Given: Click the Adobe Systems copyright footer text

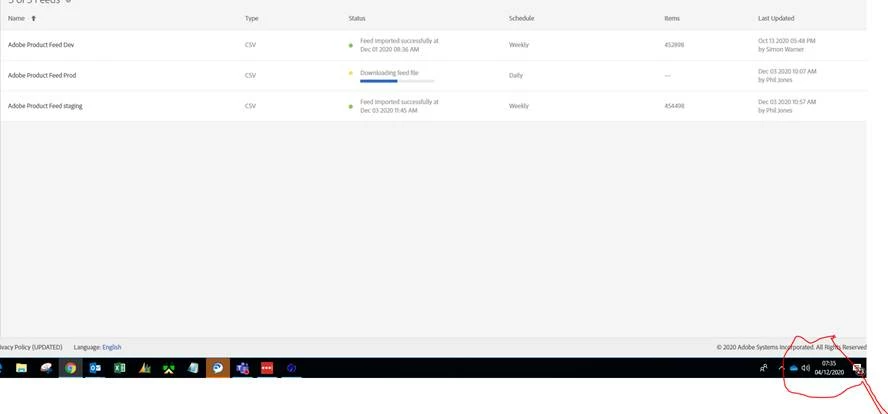Looking at the screenshot, I should click(x=791, y=347).
